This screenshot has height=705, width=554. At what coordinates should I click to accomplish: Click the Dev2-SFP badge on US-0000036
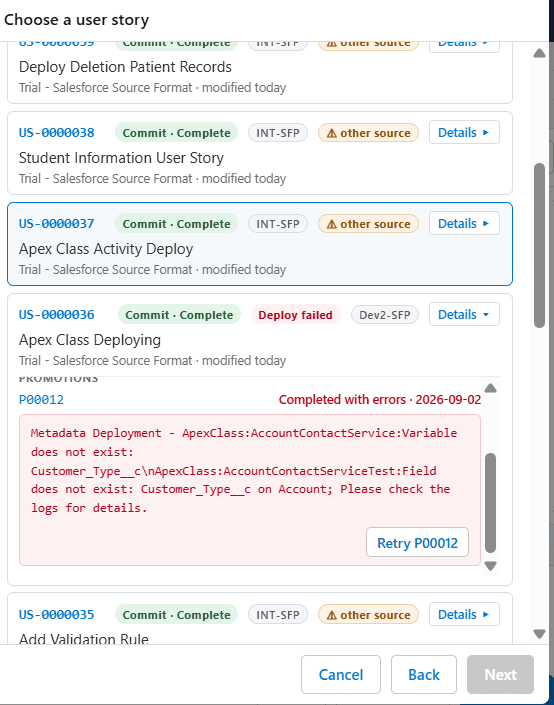384,315
